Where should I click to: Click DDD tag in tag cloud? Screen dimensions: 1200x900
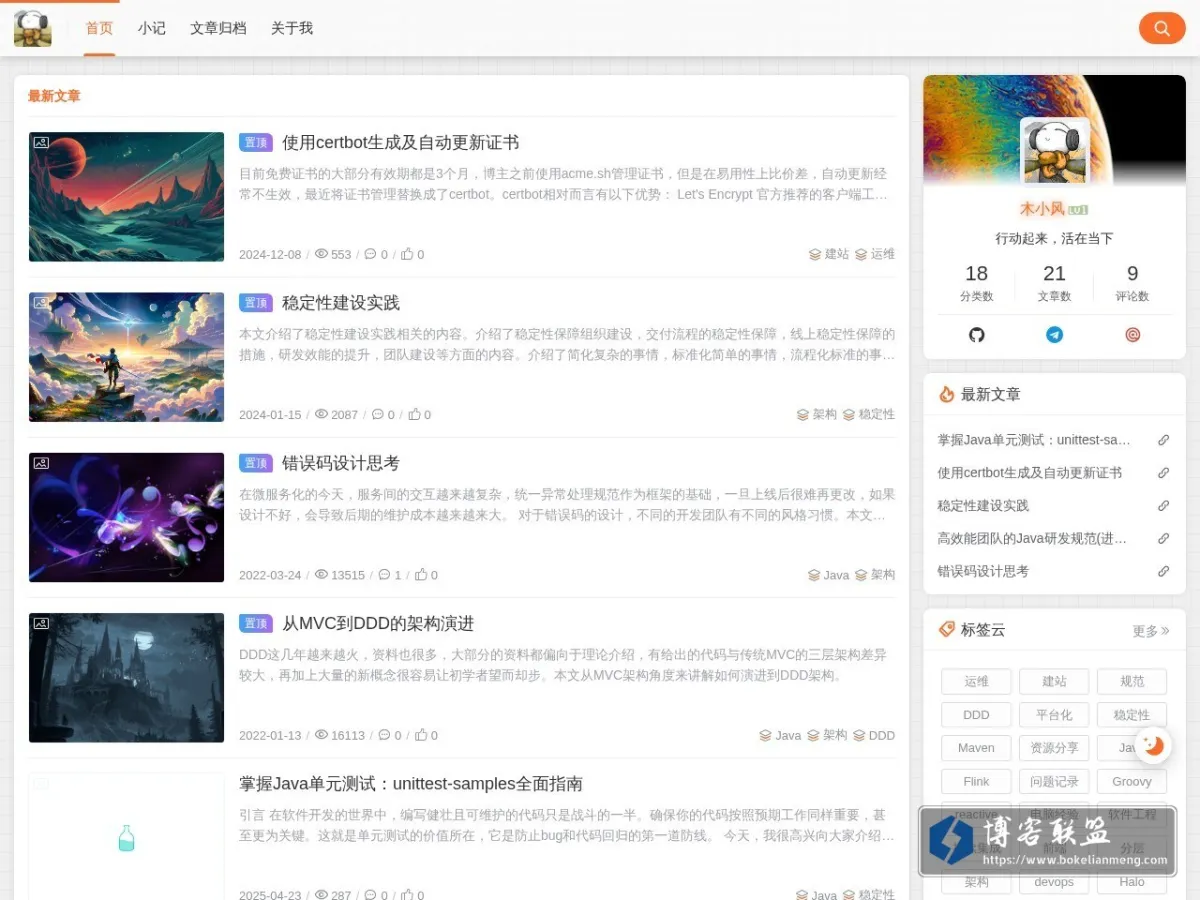976,715
